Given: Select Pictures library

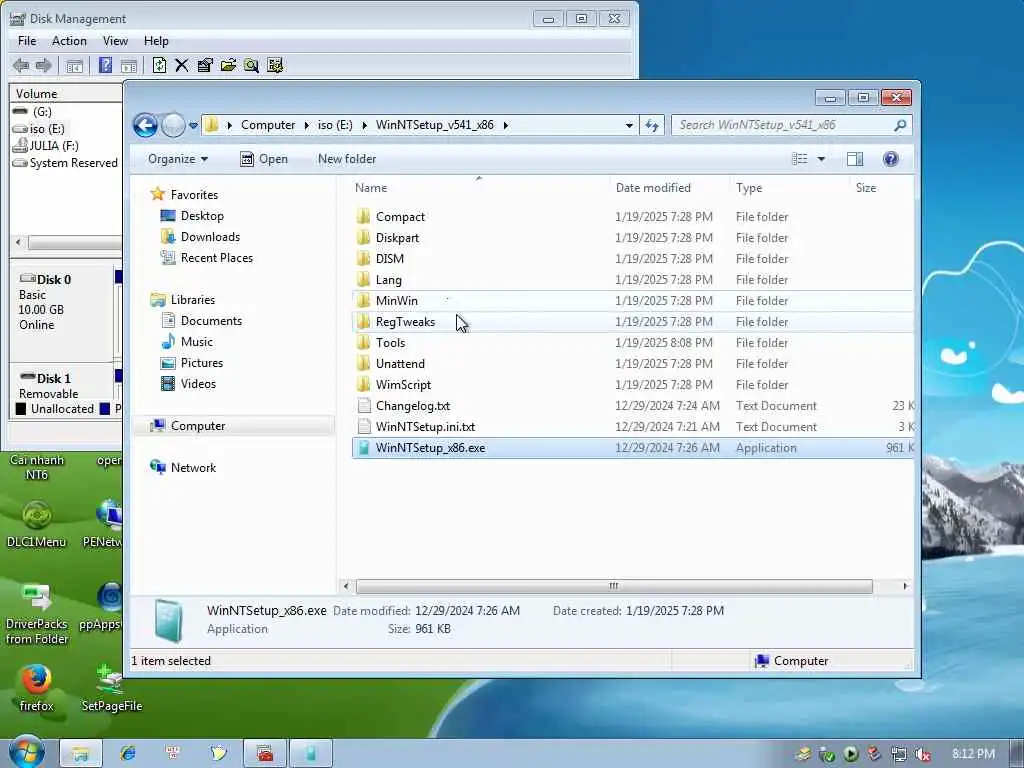Looking at the screenshot, I should point(192,362).
